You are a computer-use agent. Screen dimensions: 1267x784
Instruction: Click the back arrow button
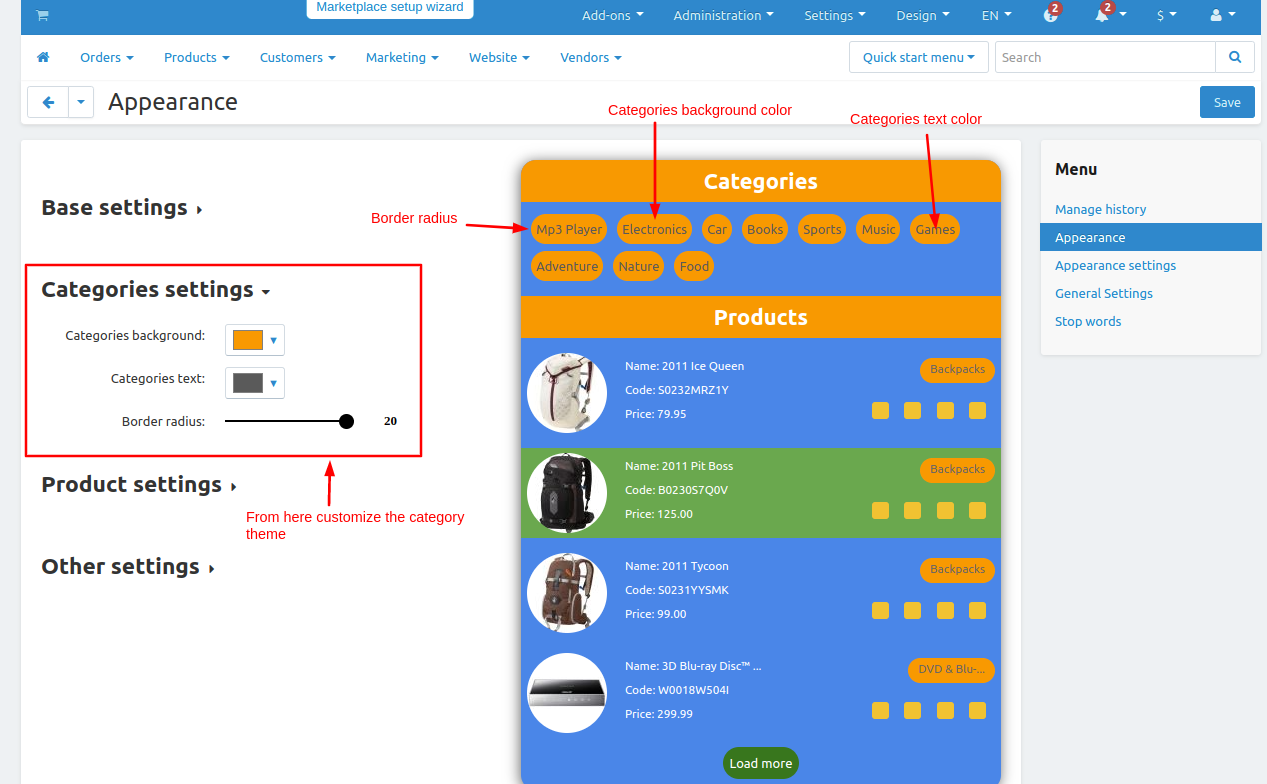tap(48, 102)
